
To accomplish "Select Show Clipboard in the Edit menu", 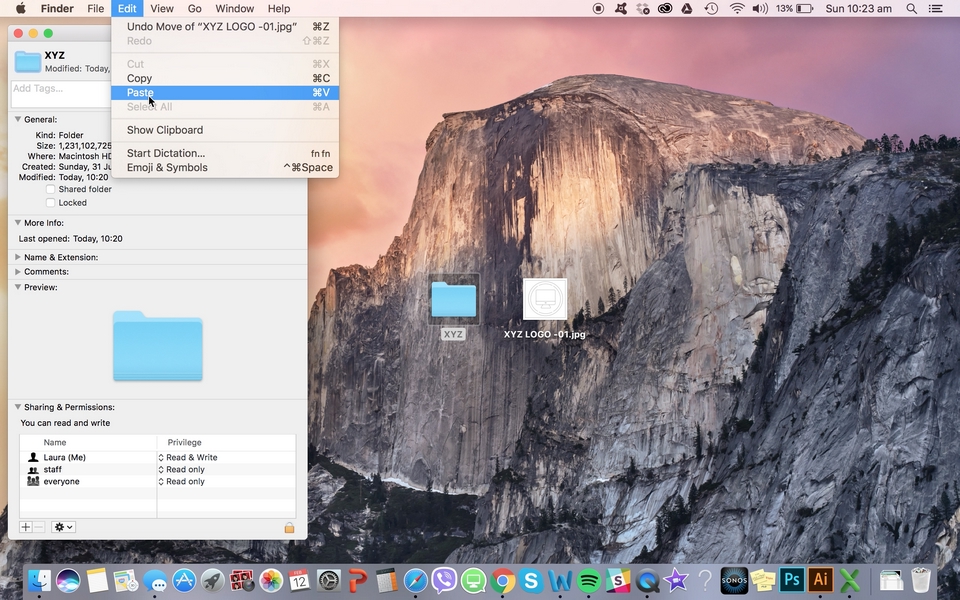I will pos(165,130).
